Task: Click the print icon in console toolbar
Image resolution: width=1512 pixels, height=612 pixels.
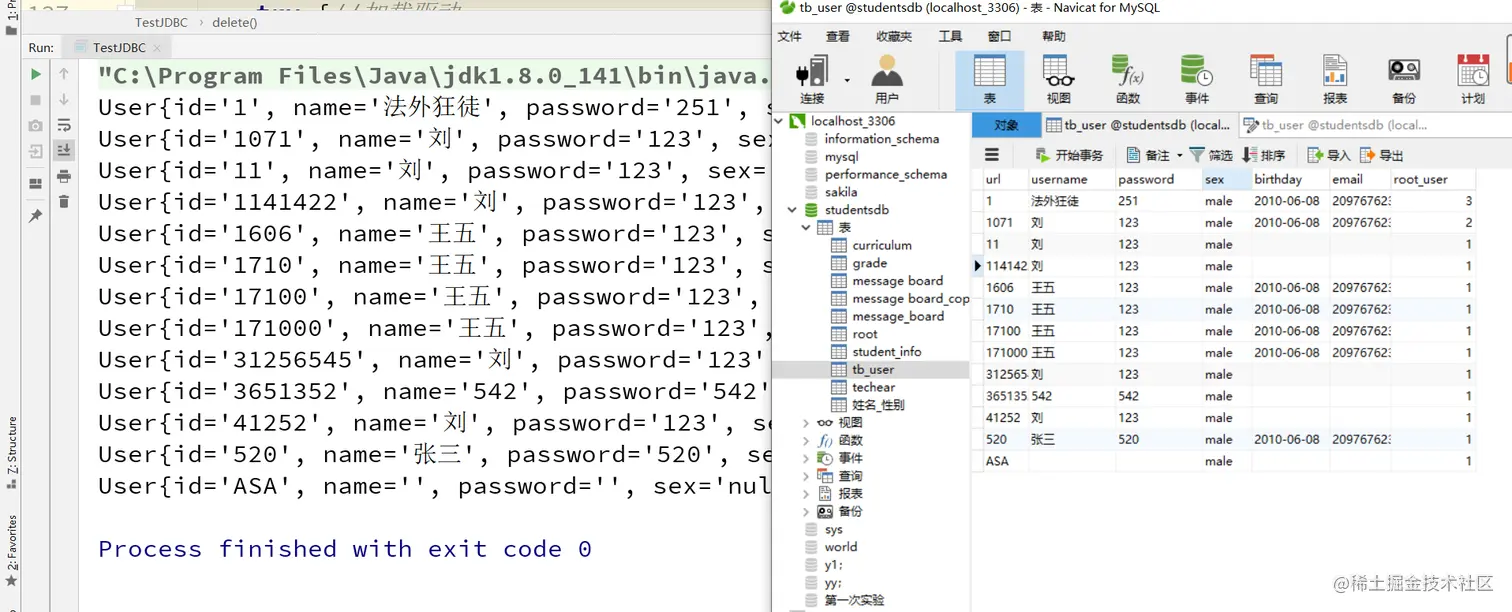Action: (x=64, y=177)
